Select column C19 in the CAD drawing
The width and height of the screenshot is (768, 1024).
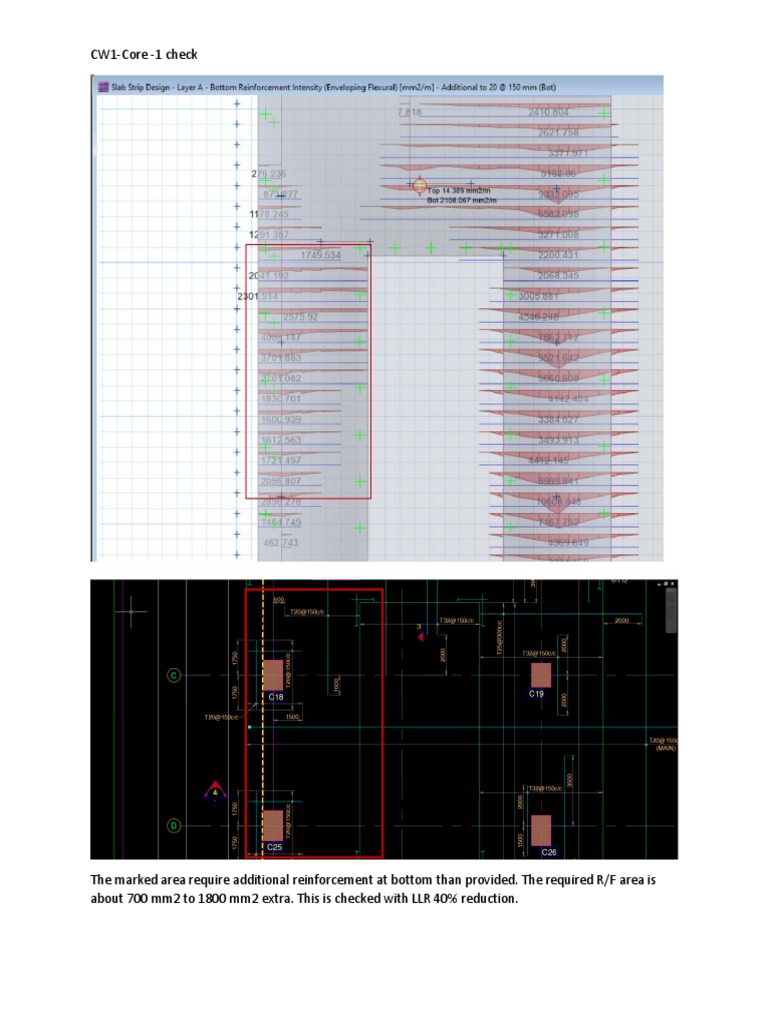[541, 675]
